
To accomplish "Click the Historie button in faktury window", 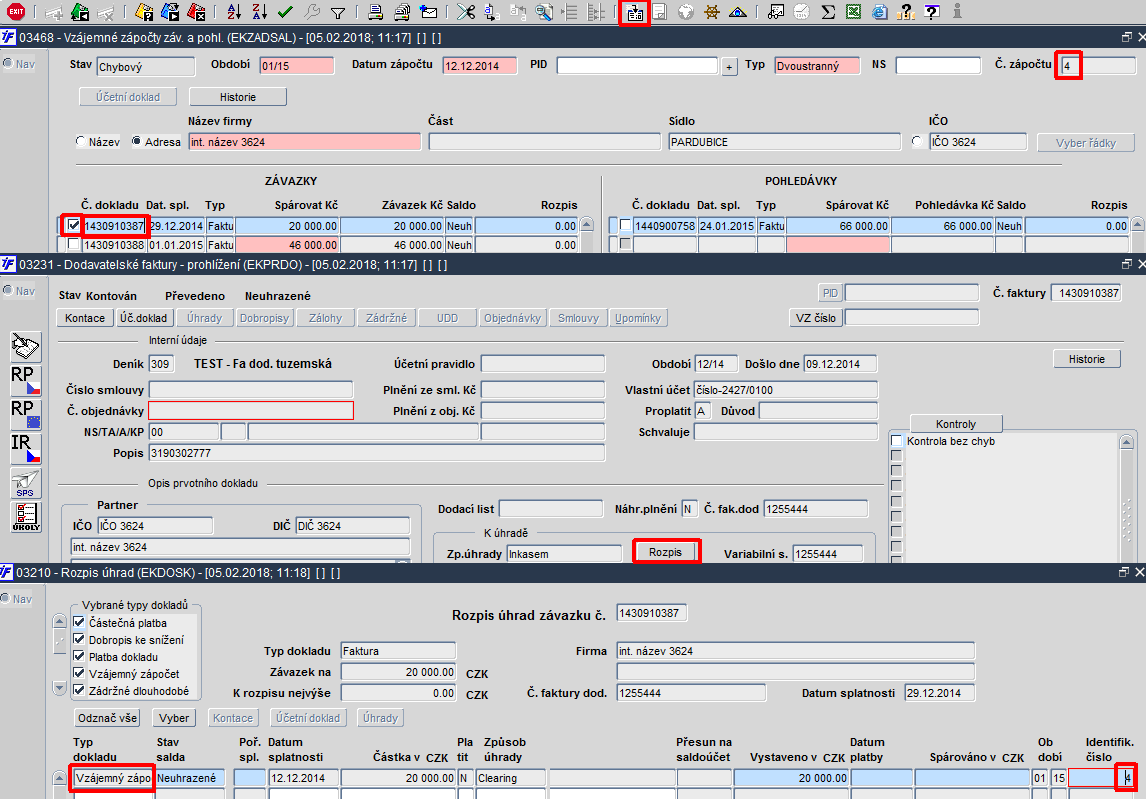I will pos(1087,359).
